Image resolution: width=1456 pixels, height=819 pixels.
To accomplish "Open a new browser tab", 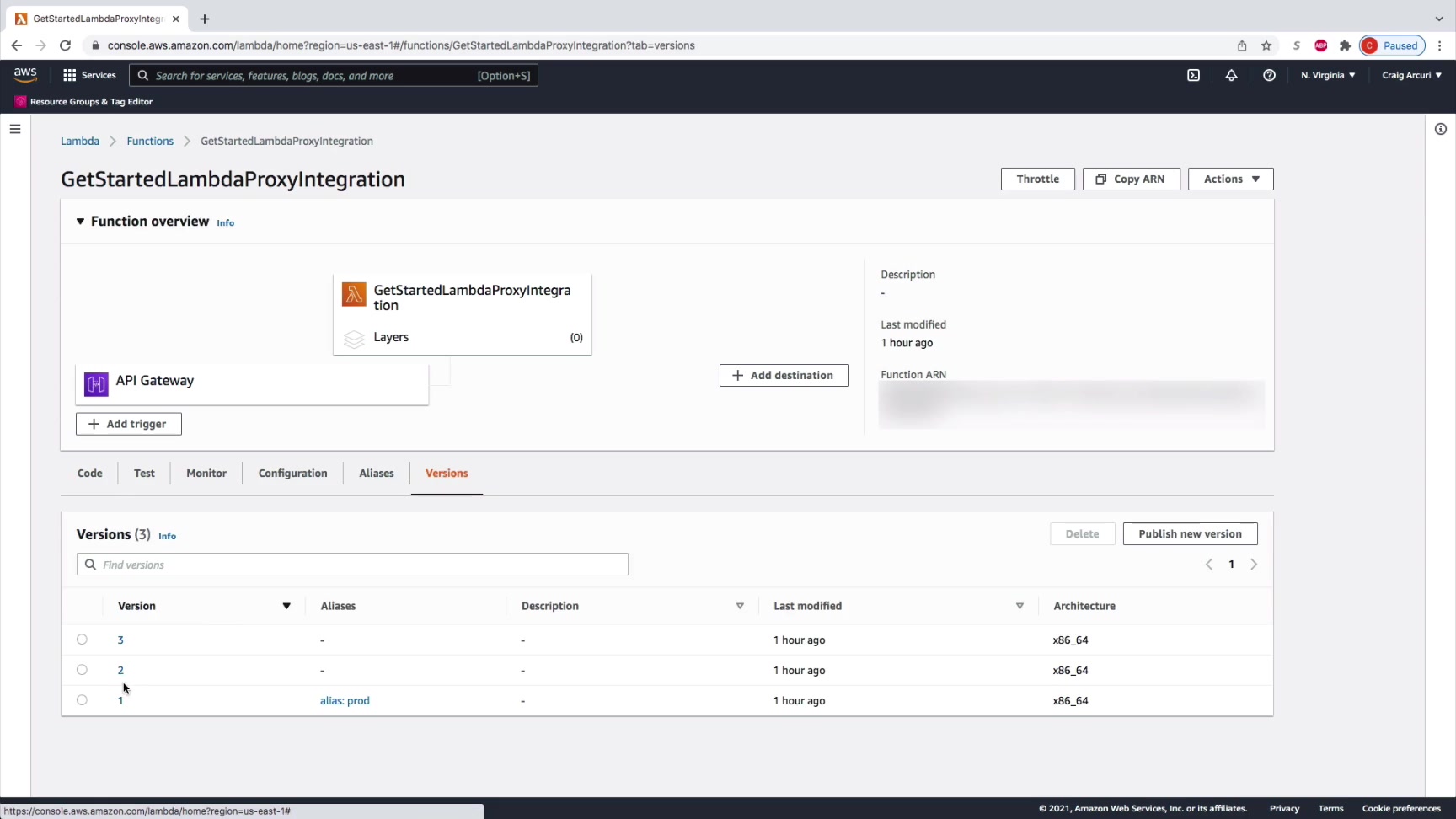I will point(205,19).
